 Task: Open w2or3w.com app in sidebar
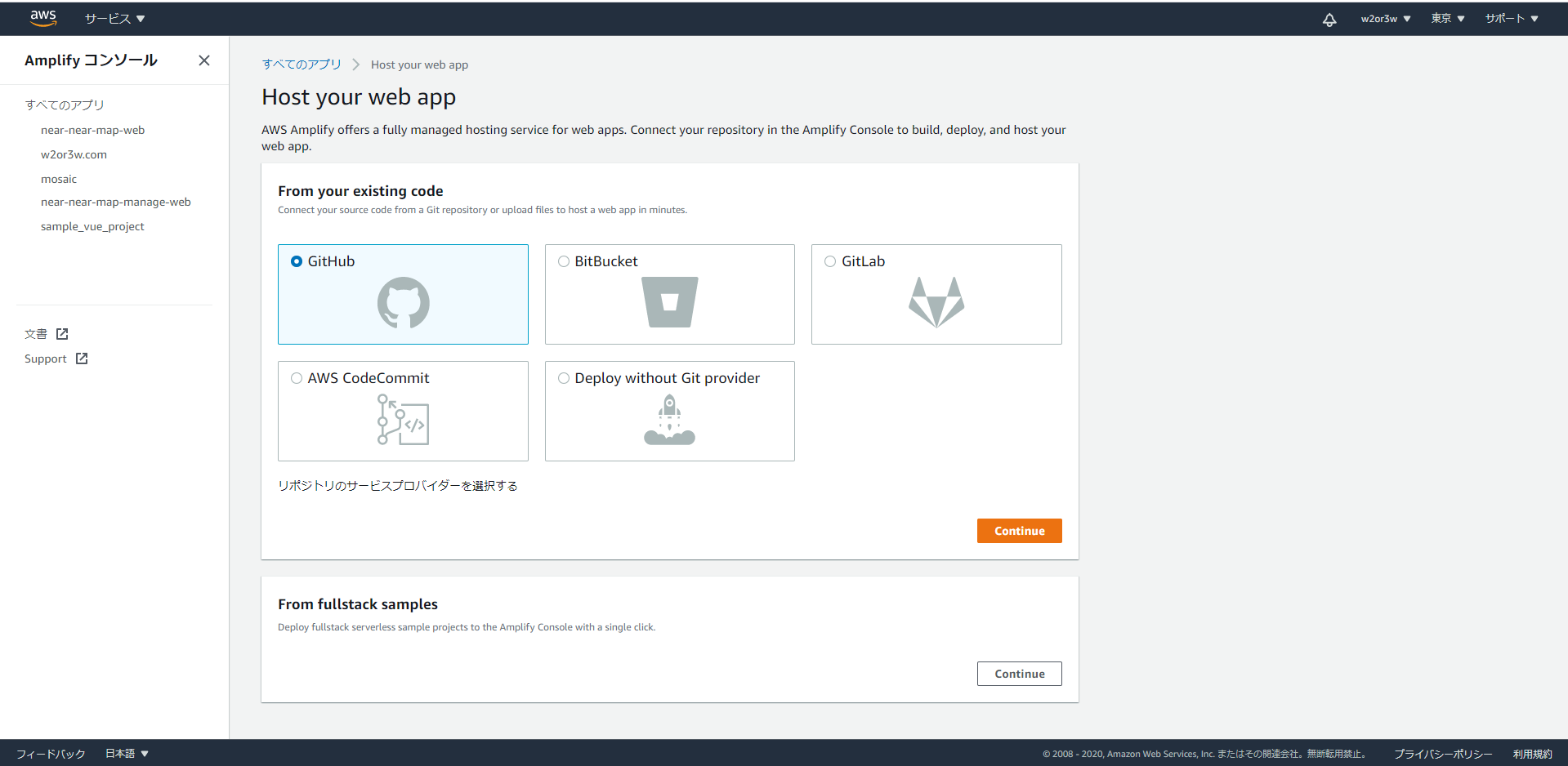tap(74, 154)
